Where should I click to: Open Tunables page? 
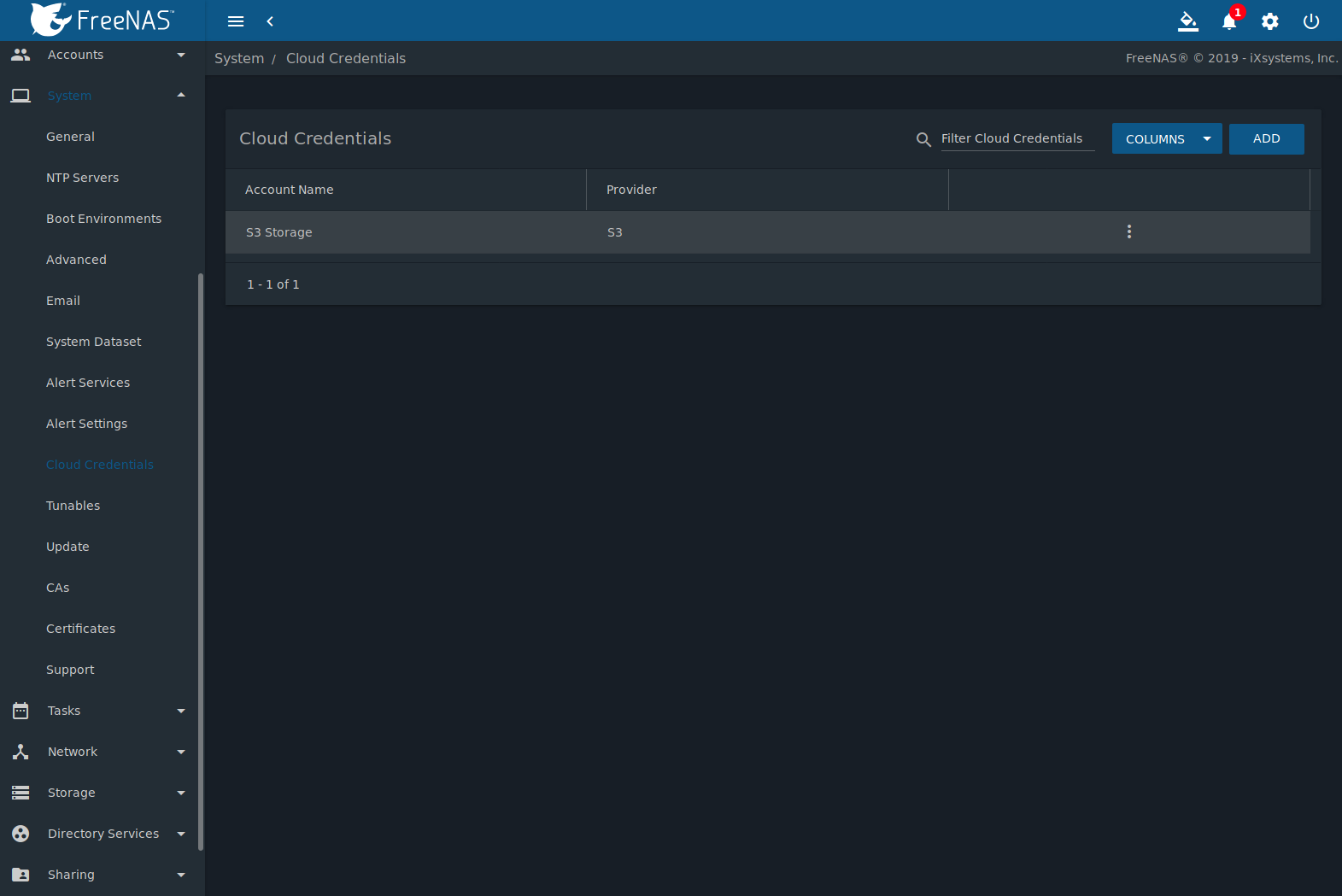point(73,506)
